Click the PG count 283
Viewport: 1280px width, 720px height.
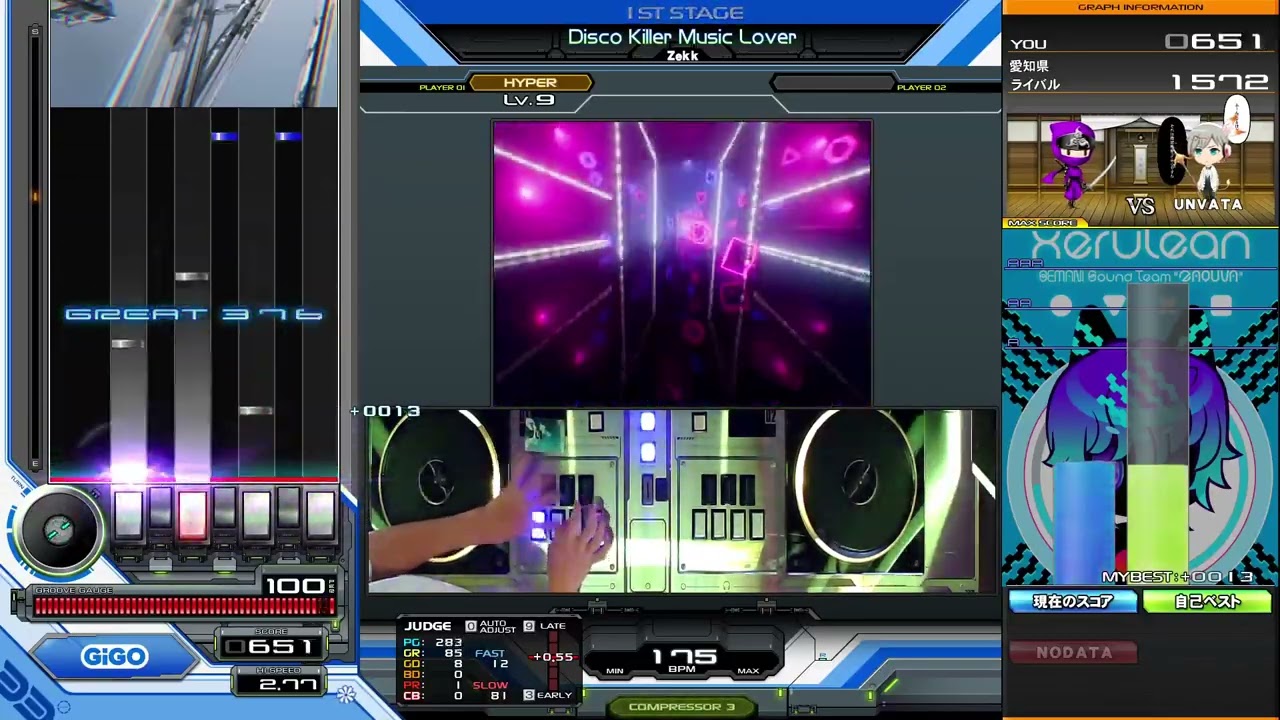click(x=449, y=642)
